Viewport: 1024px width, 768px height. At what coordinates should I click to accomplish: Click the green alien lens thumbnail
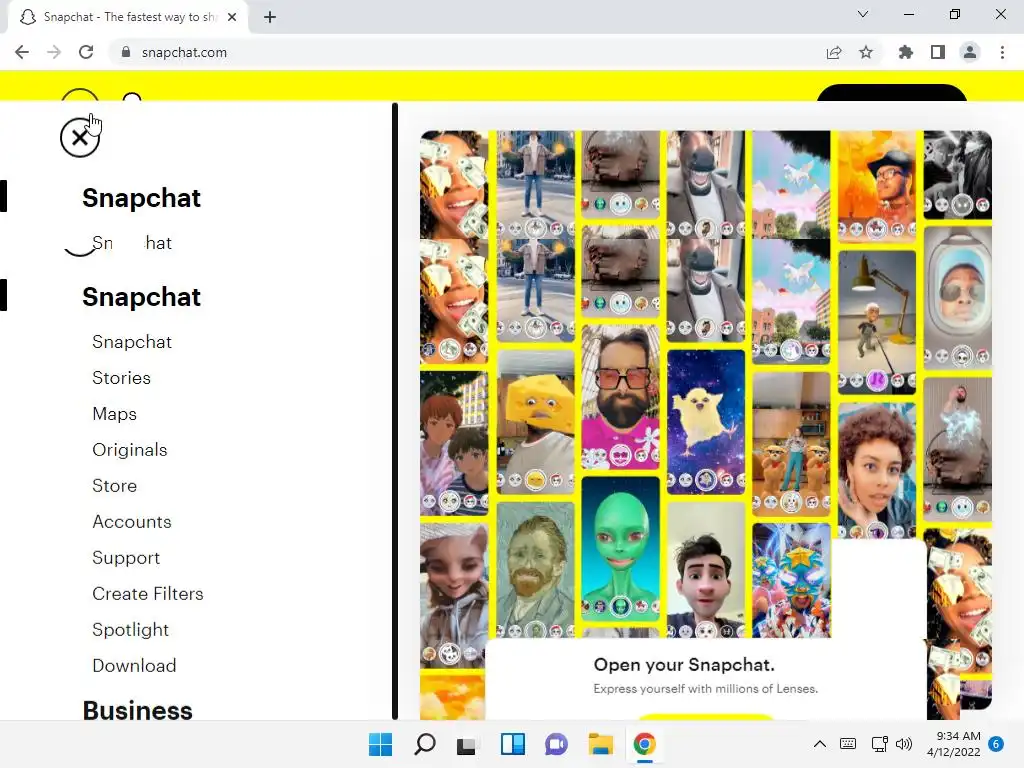coord(620,549)
